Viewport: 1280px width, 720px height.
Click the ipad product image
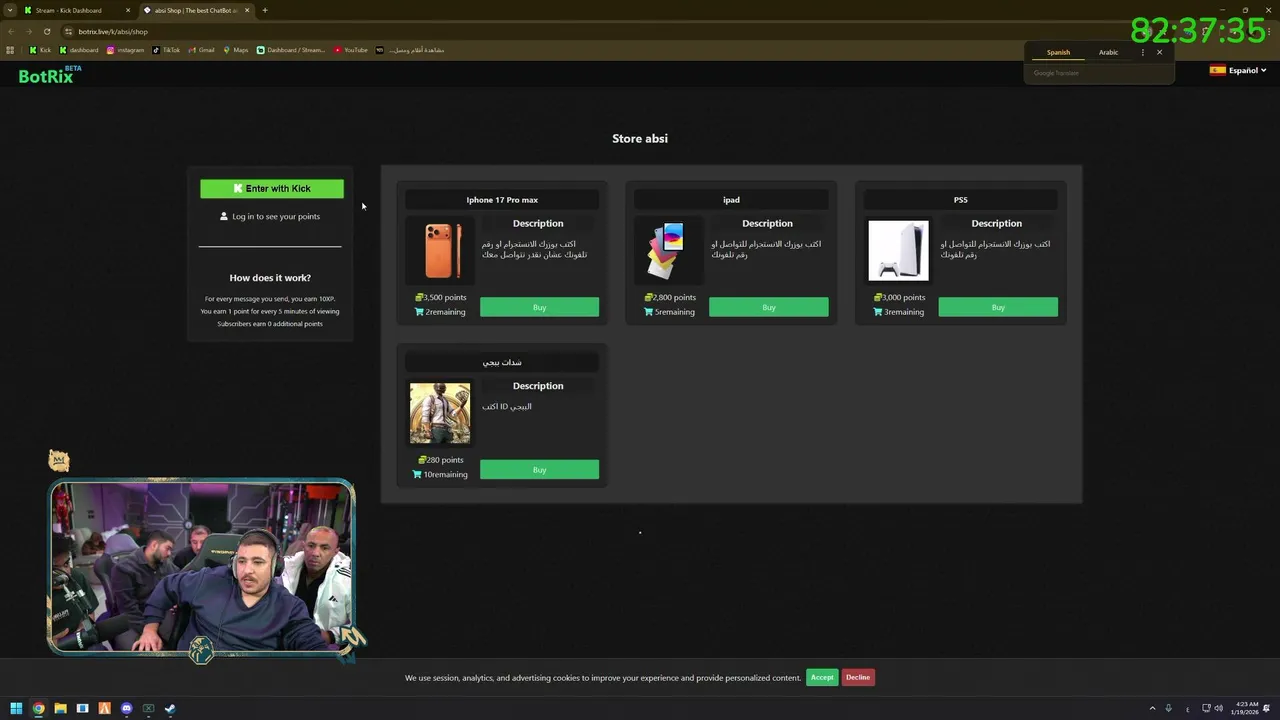[669, 250]
